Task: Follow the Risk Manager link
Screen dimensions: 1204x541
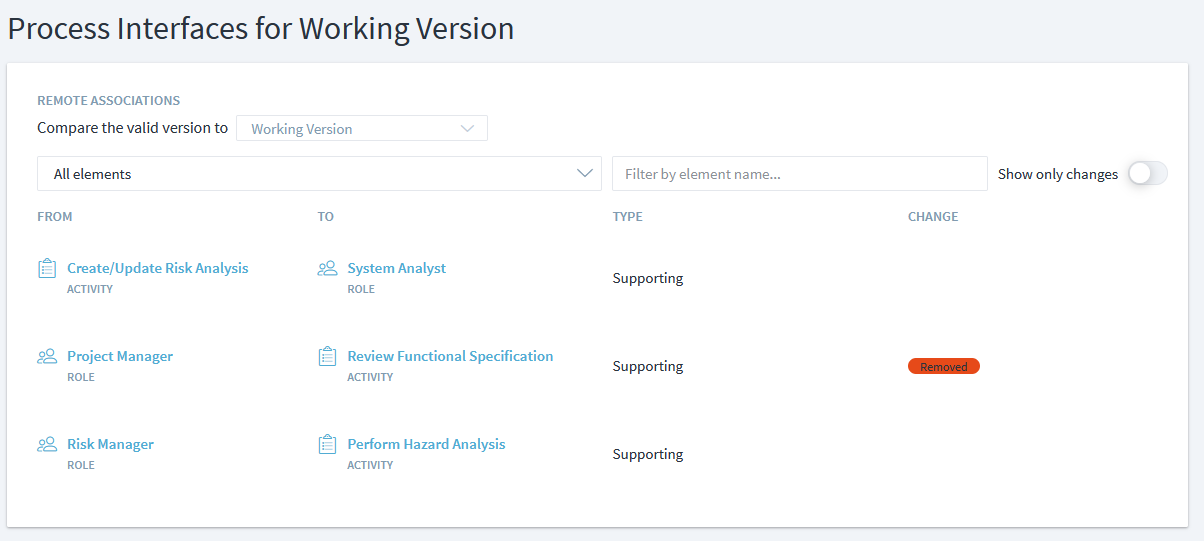Action: [110, 444]
